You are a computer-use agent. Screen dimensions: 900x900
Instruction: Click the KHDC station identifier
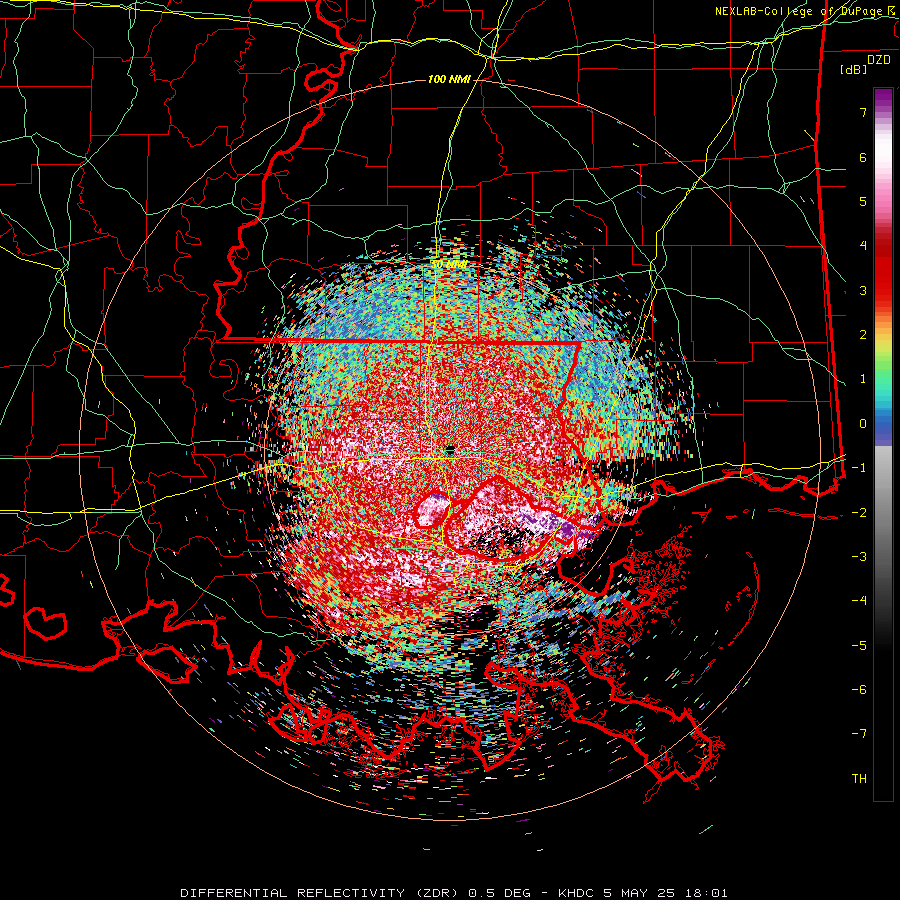574,893
